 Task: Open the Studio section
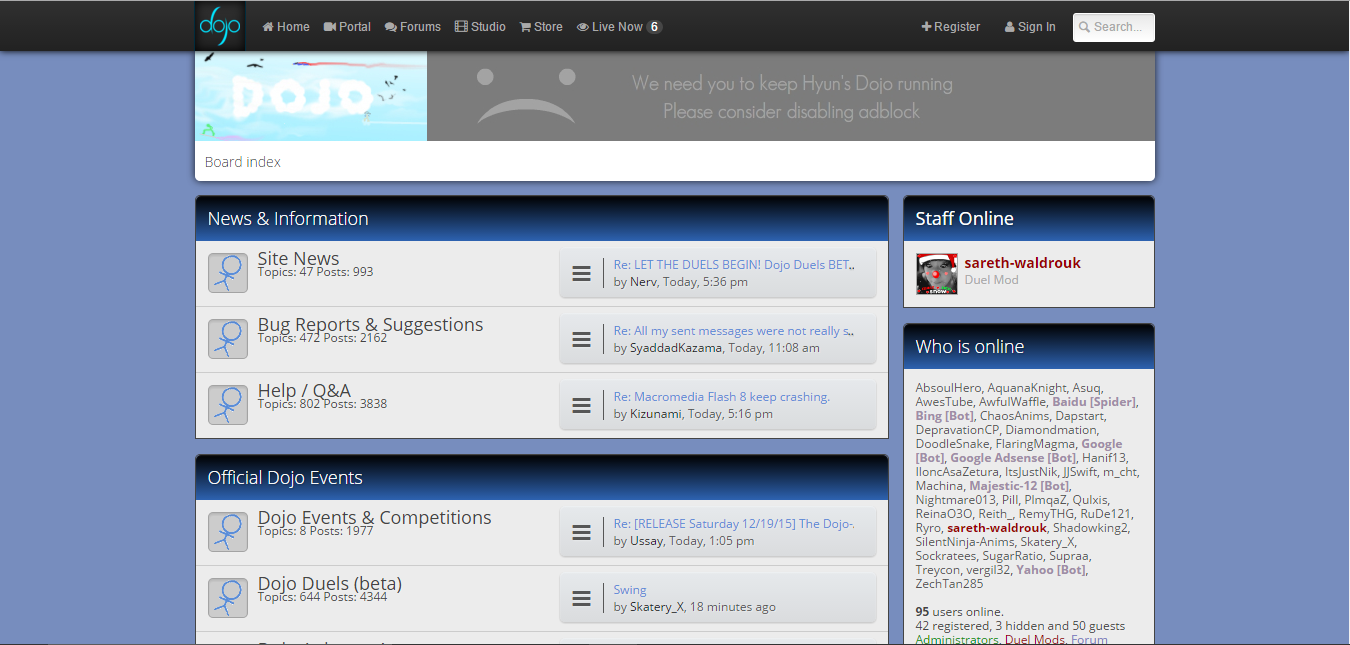point(480,27)
